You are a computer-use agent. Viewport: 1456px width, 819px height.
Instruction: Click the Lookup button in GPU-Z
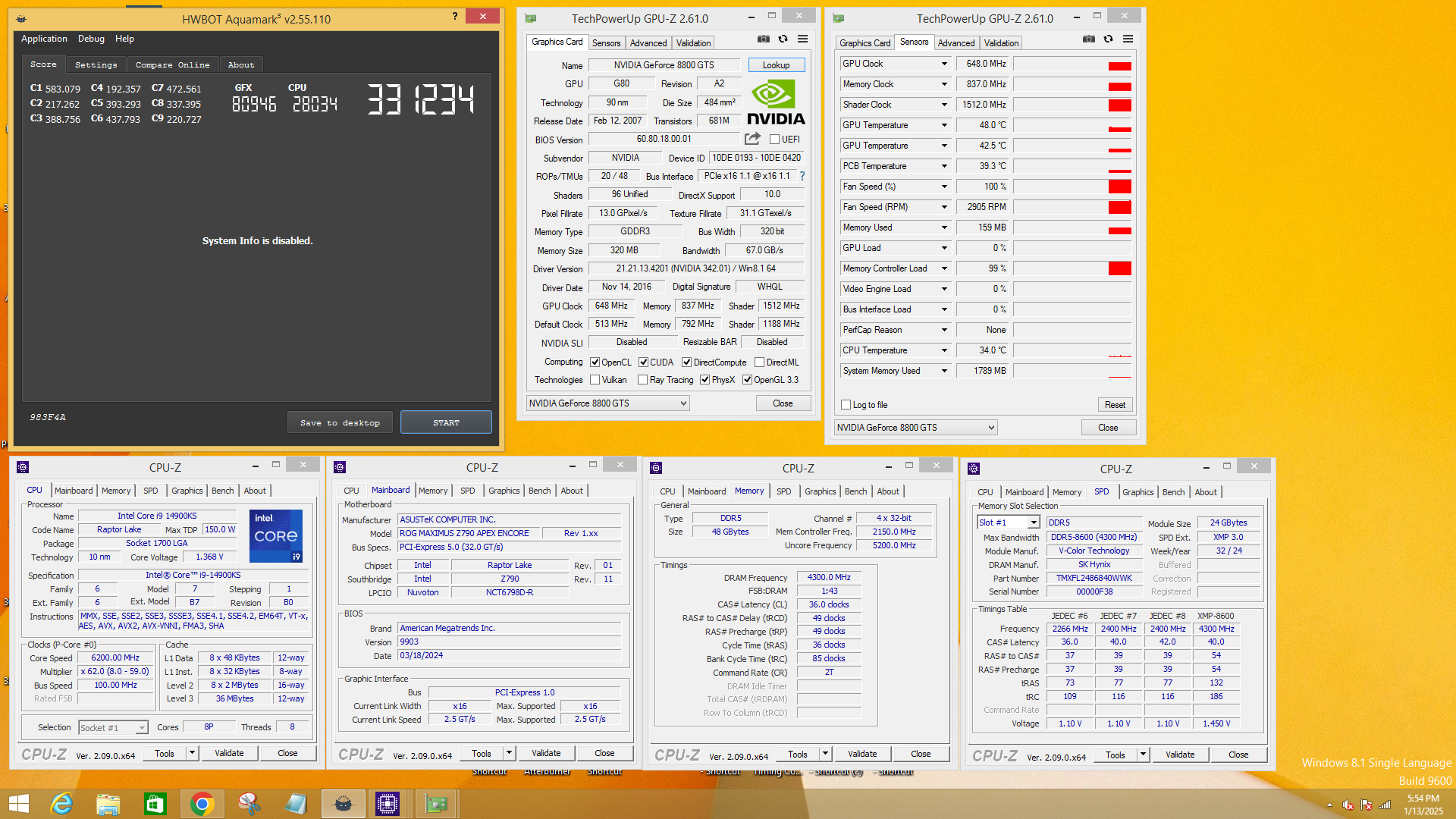(x=776, y=65)
